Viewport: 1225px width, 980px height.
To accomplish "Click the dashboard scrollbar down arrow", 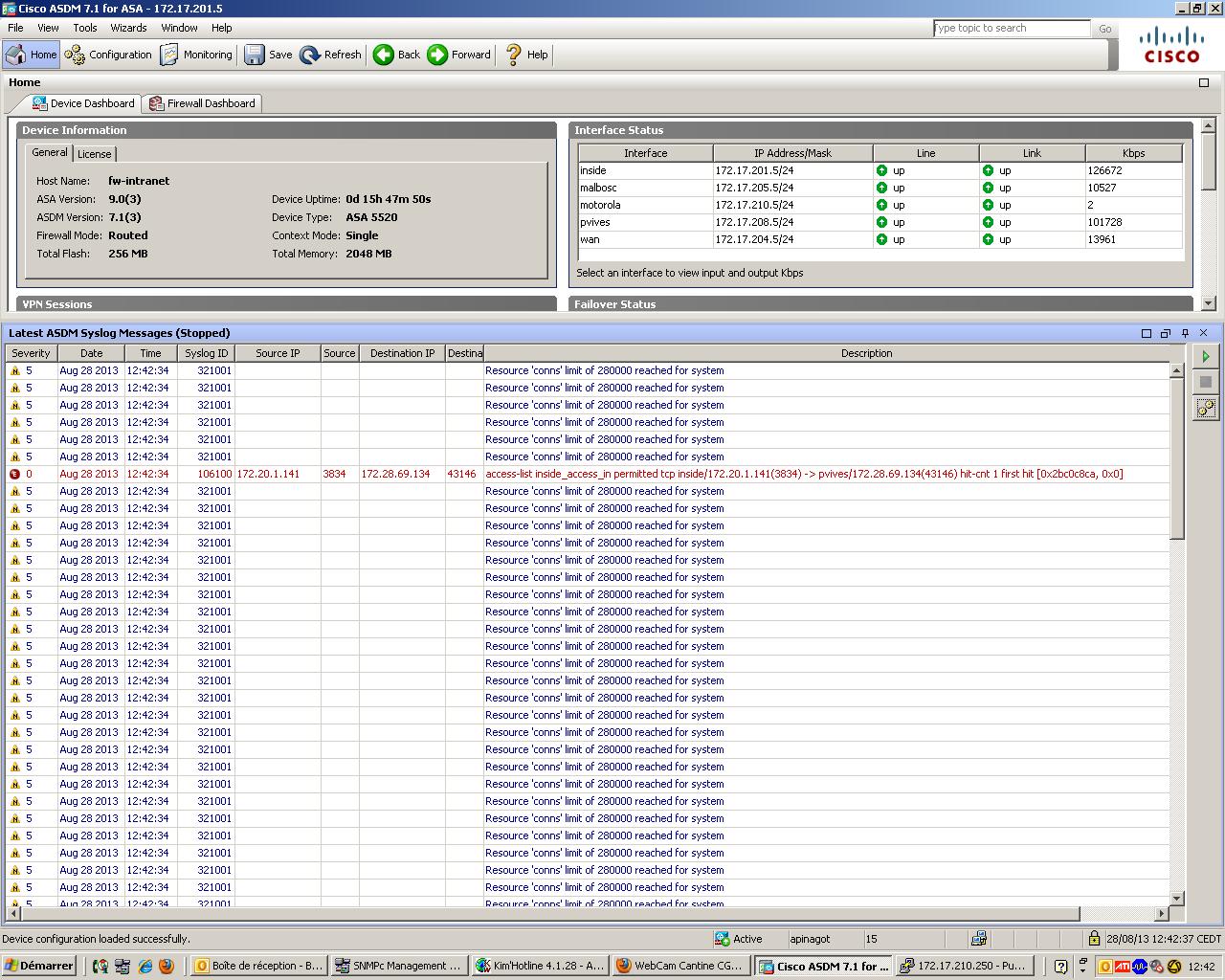I will pyautogui.click(x=1208, y=302).
